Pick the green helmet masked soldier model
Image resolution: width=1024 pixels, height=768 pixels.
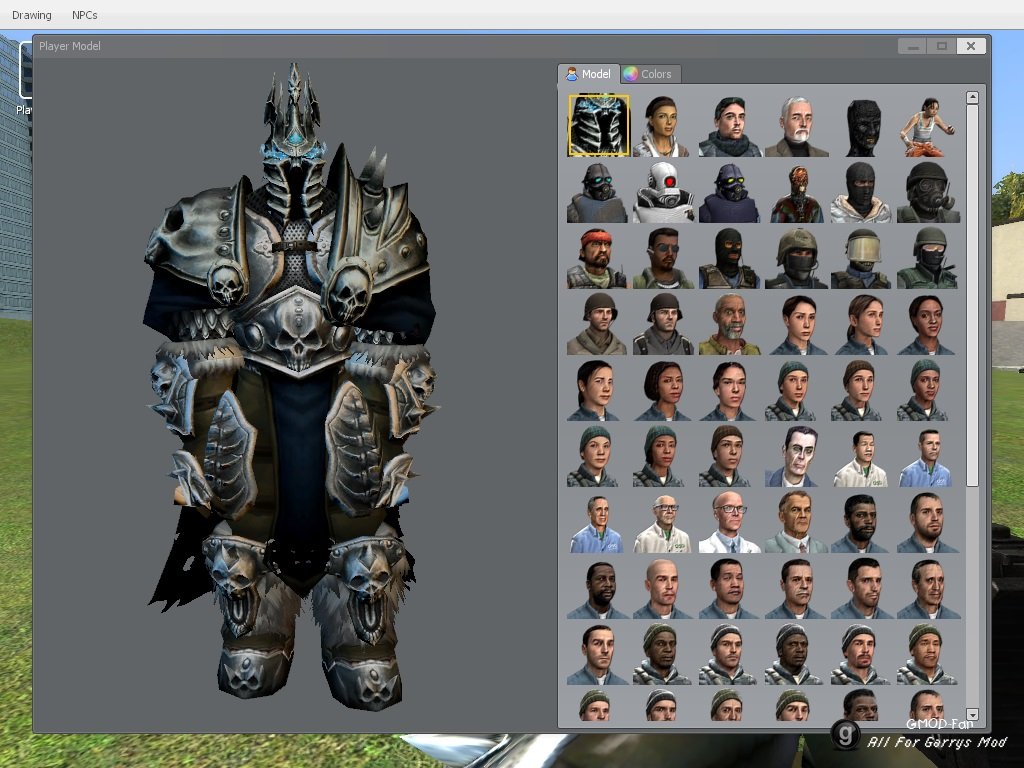[x=927, y=257]
